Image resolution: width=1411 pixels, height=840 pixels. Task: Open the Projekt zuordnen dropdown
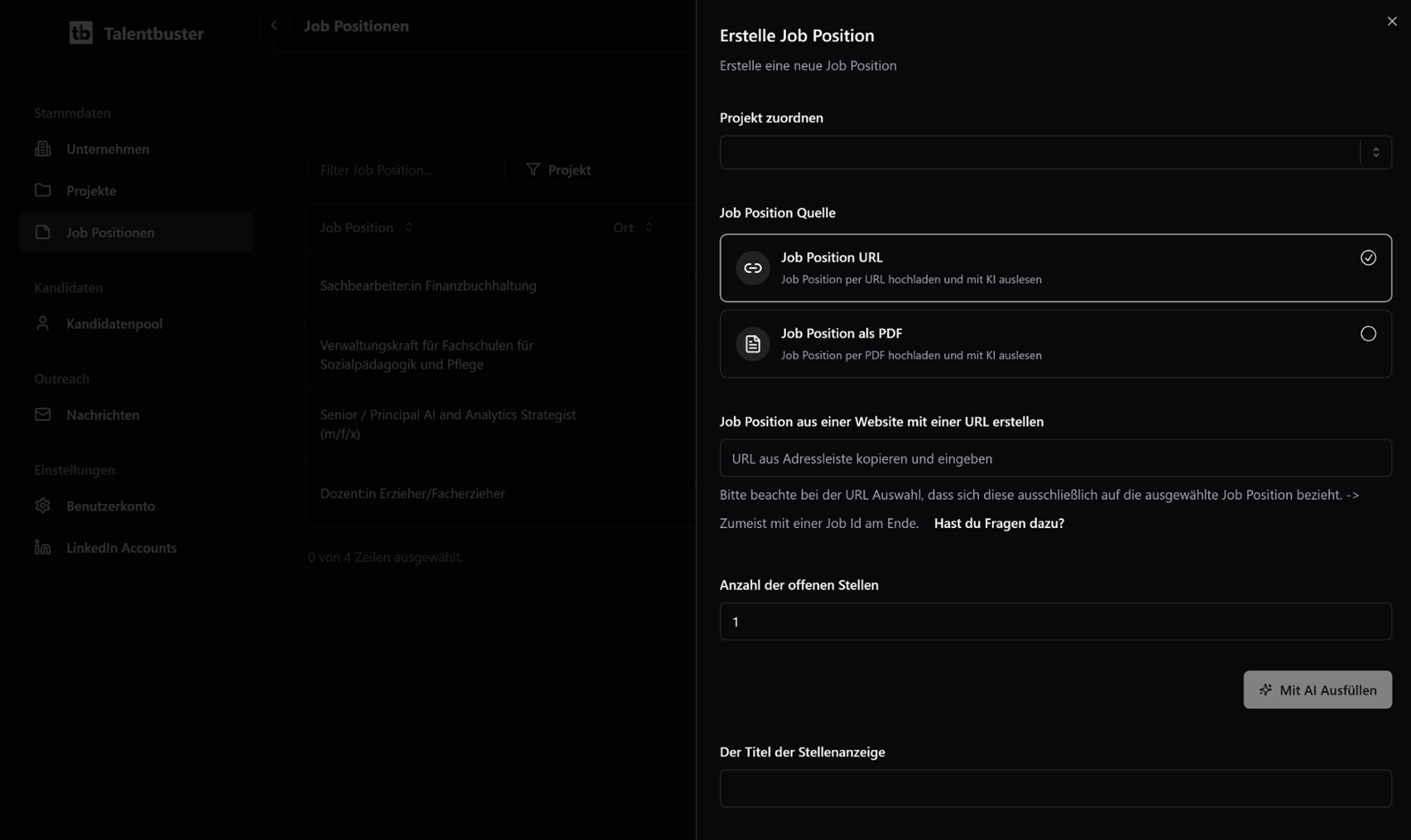pyautogui.click(x=1056, y=152)
